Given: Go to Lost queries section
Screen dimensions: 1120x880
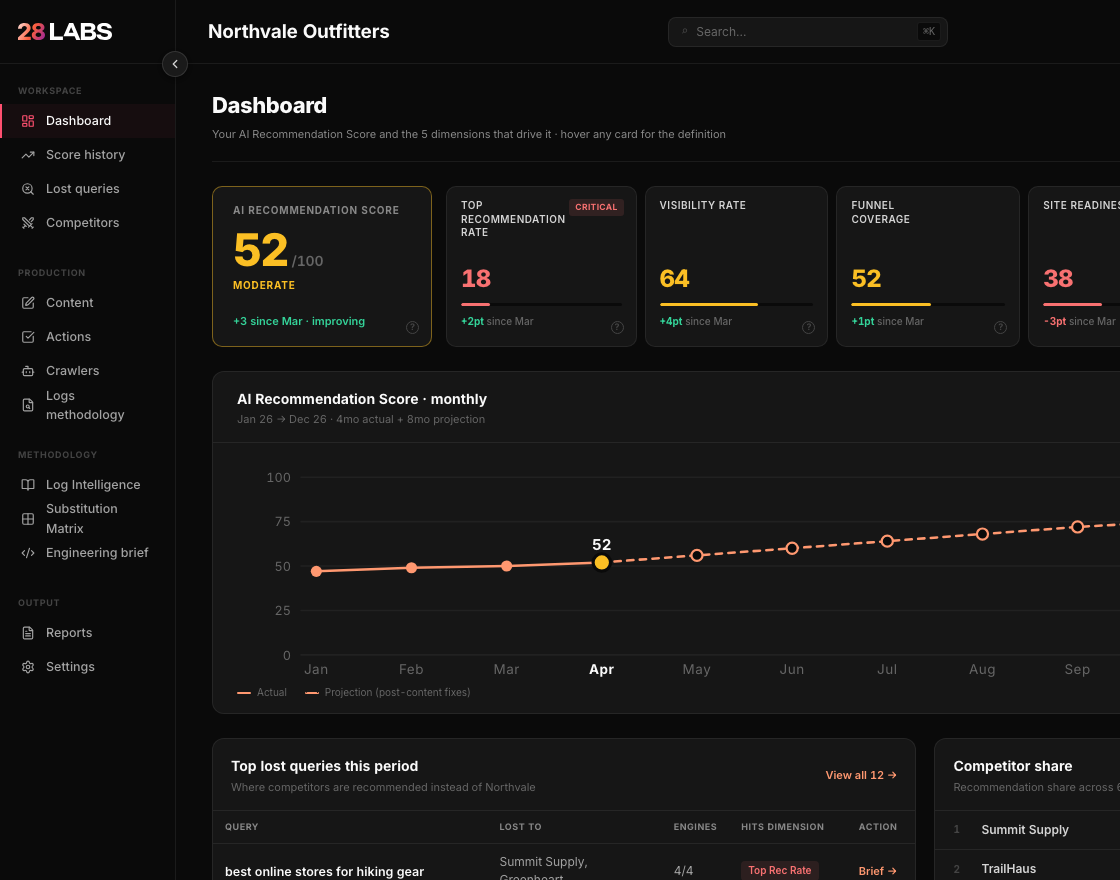Looking at the screenshot, I should (88, 189).
